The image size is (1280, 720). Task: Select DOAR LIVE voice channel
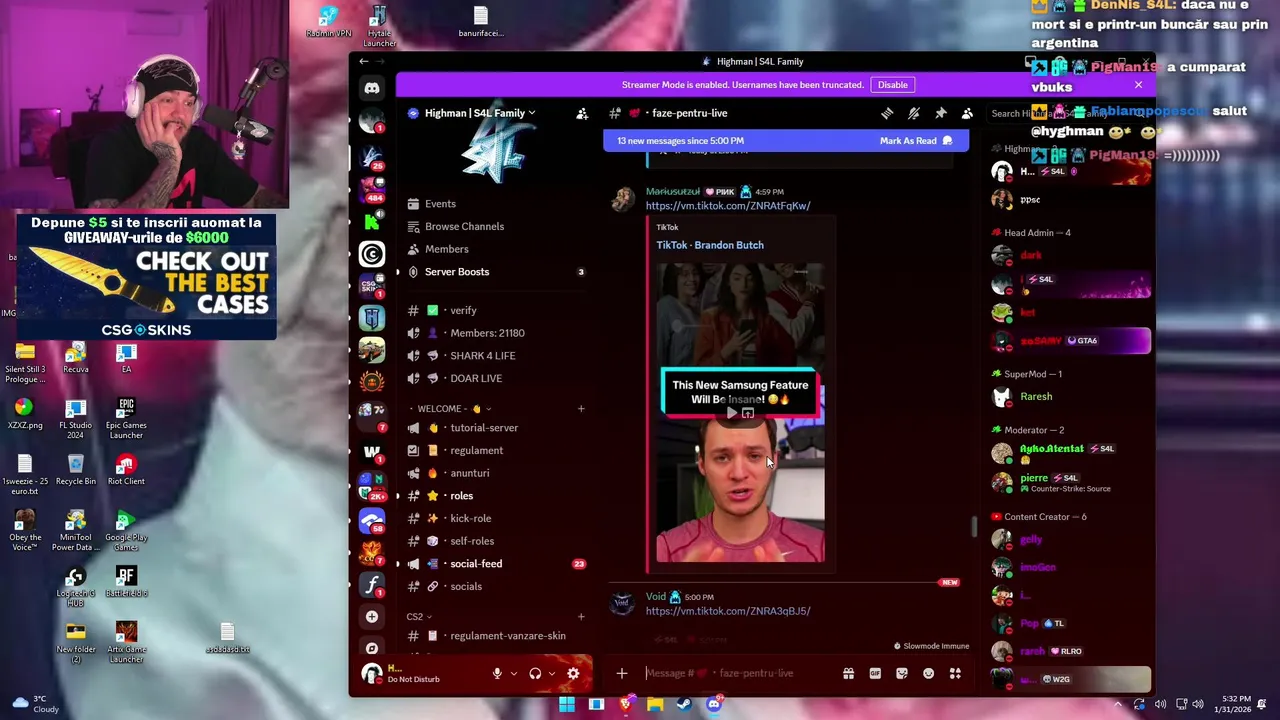476,378
